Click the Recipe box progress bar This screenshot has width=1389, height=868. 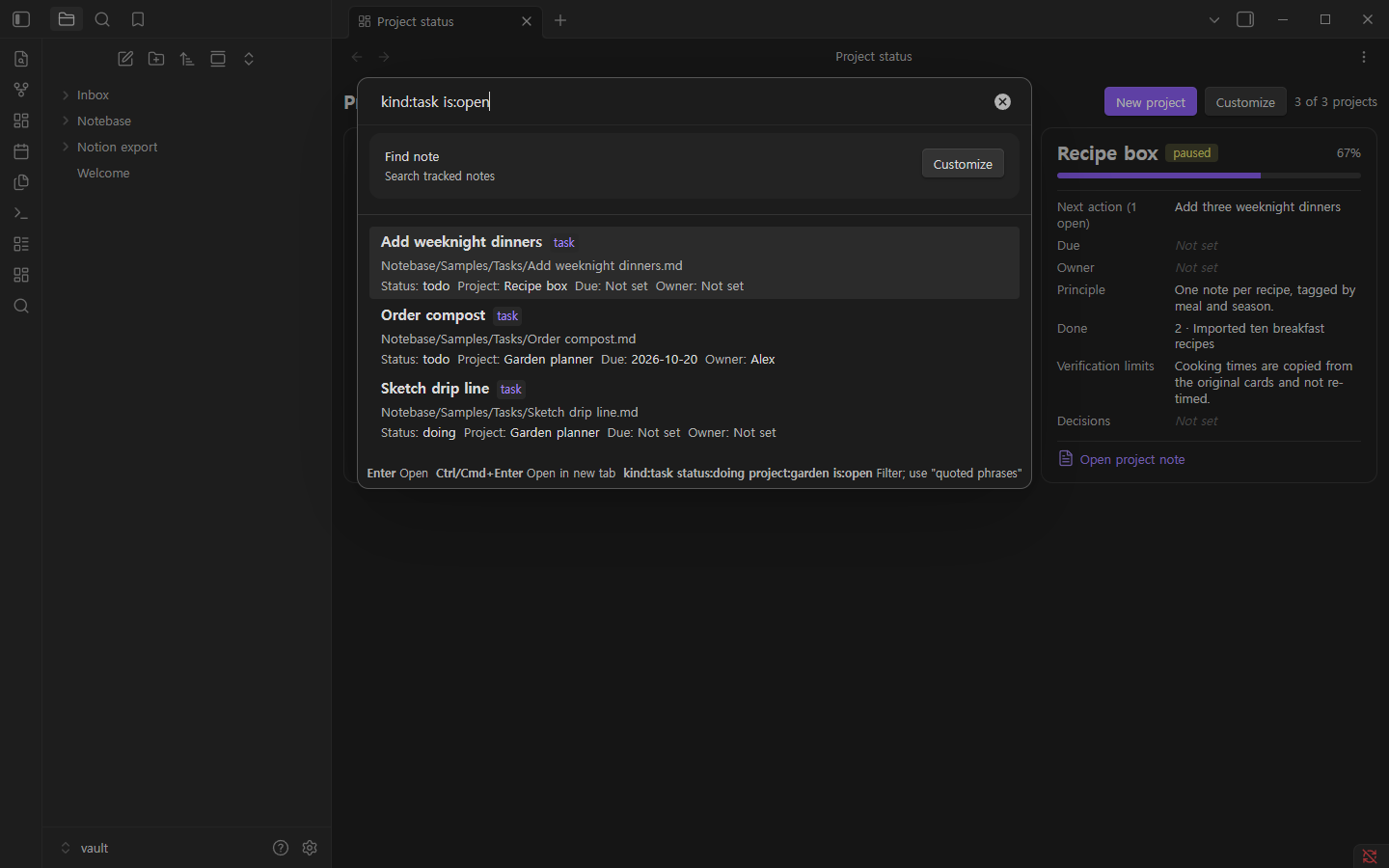pyautogui.click(x=1209, y=176)
